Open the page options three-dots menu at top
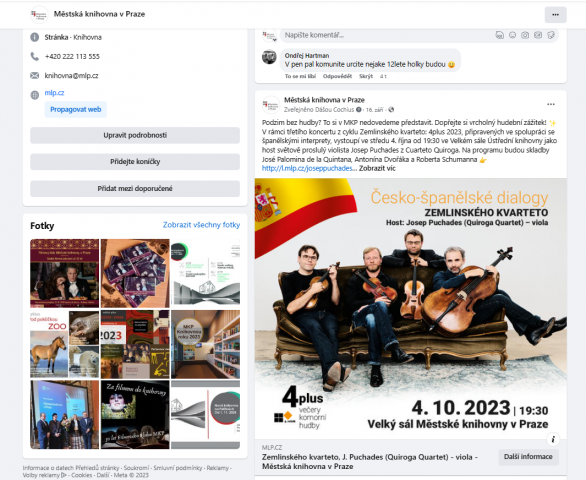The height and width of the screenshot is (480, 586). [555, 15]
